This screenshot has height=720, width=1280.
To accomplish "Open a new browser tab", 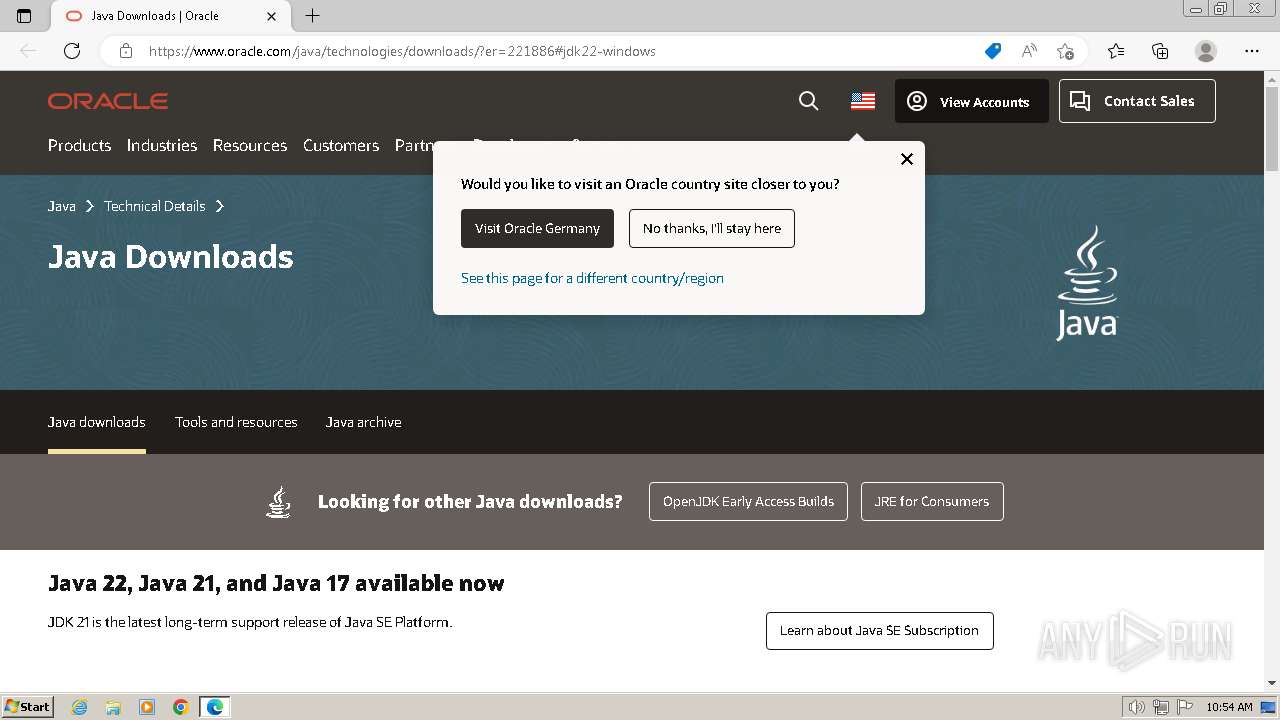I will tap(313, 16).
